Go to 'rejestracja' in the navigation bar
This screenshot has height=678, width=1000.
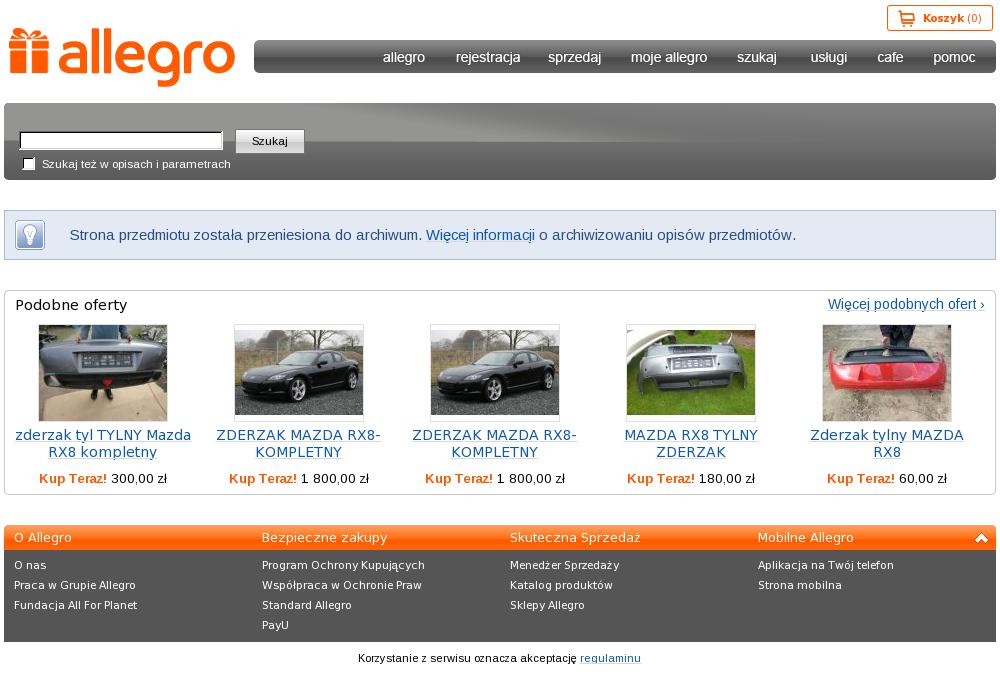click(x=488, y=57)
